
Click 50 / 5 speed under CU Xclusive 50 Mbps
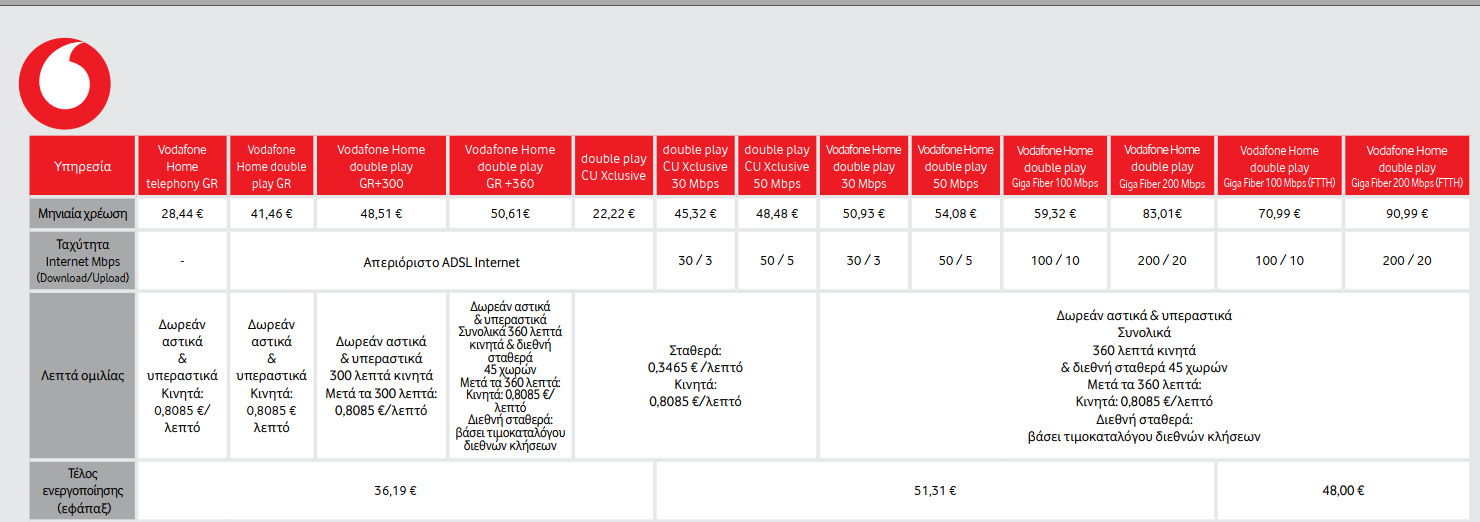point(777,260)
